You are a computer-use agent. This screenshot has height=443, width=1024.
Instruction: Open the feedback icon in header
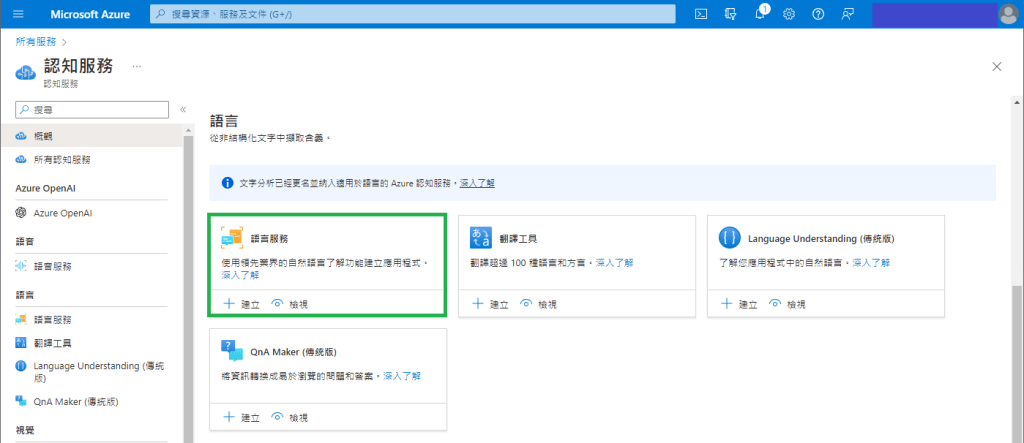pos(848,14)
